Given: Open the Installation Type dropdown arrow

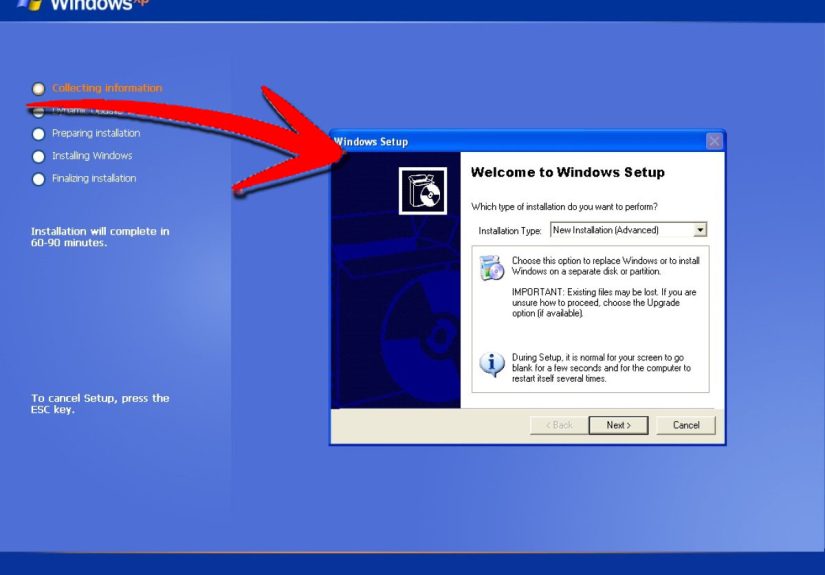Looking at the screenshot, I should 700,230.
